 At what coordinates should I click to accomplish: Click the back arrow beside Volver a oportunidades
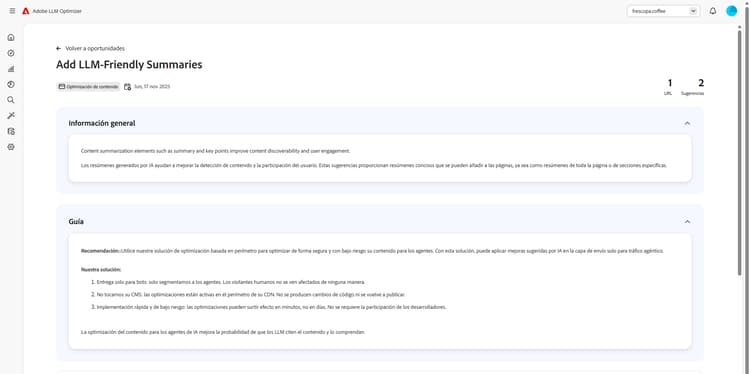point(58,48)
